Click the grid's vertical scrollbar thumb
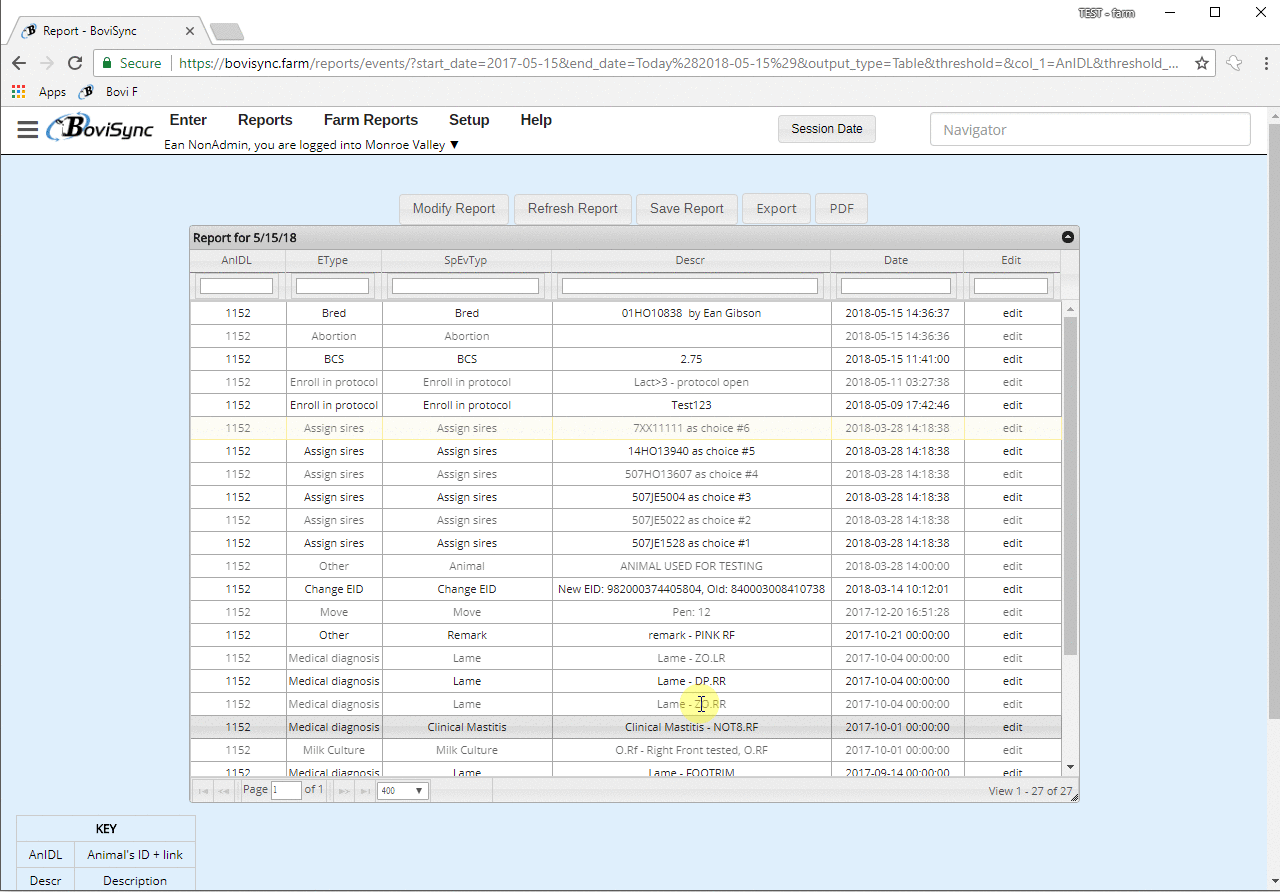 pos(1070,486)
